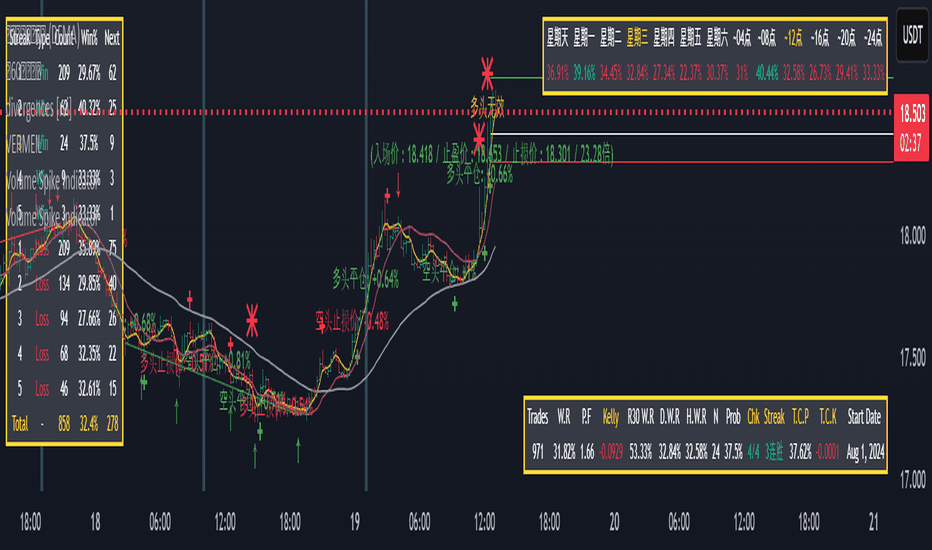Click the 1.66 profit factor value
This screenshot has height=550, width=932.
click(587, 452)
